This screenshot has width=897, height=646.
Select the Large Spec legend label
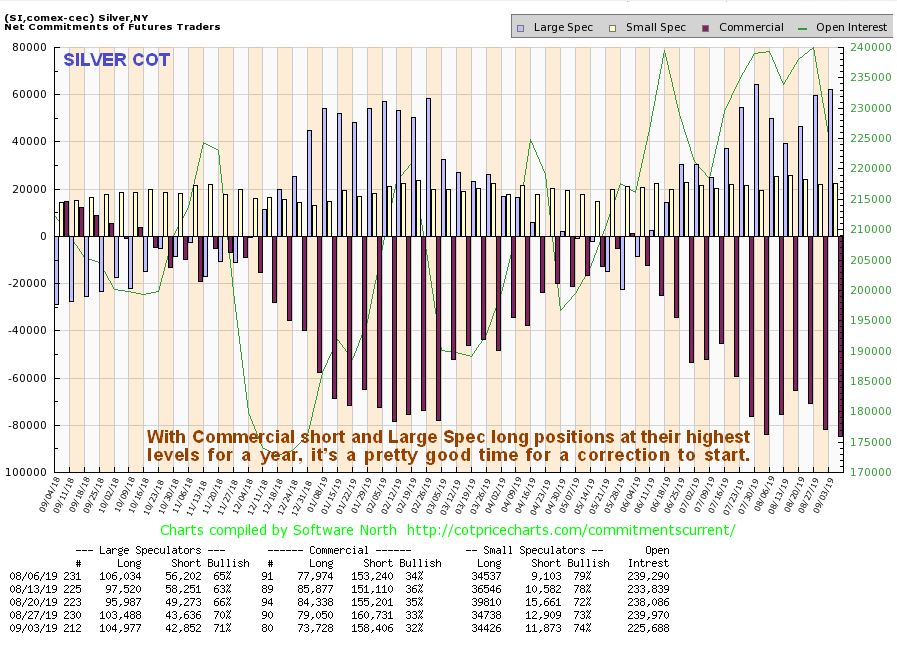click(563, 27)
